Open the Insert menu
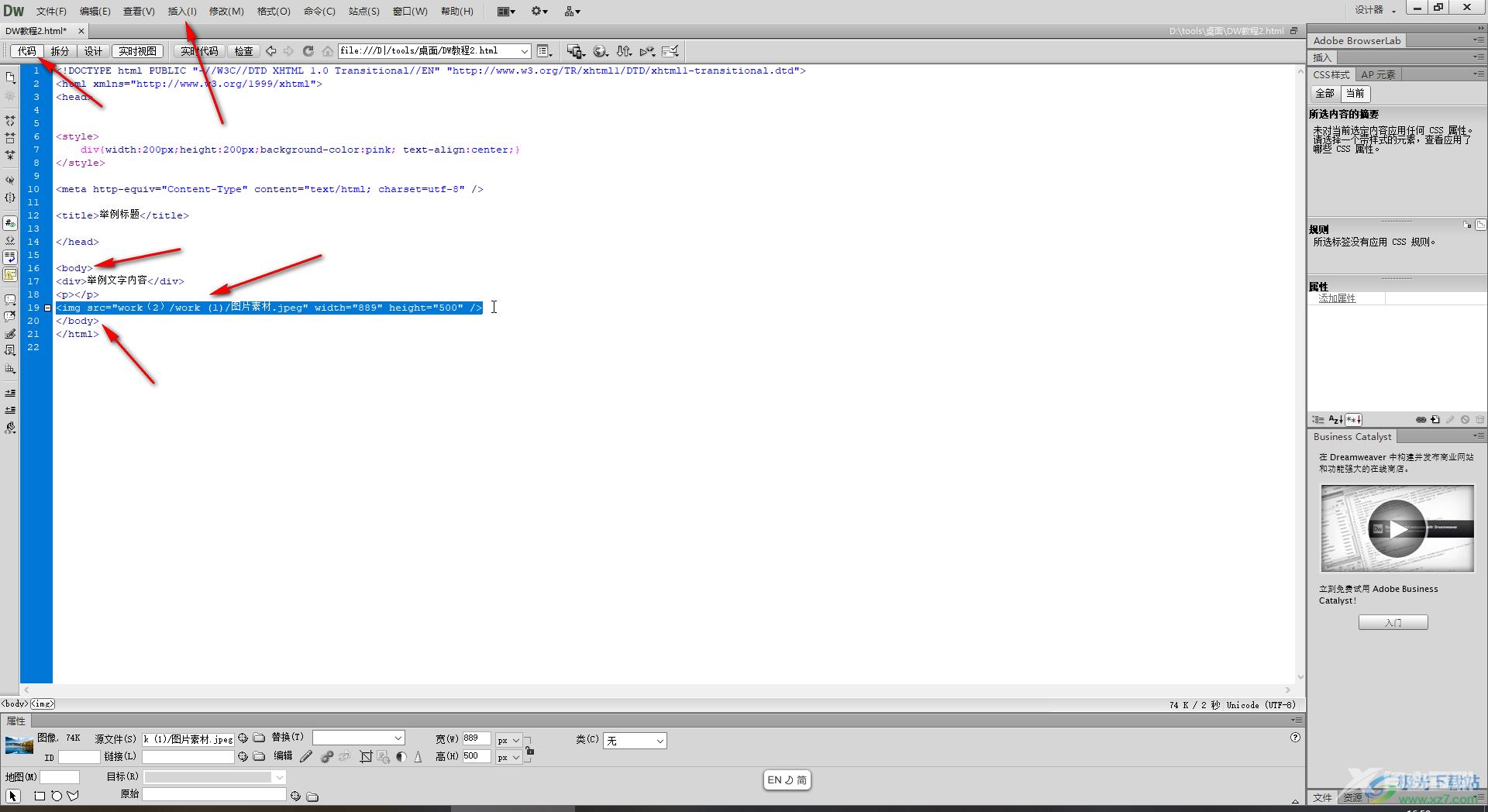This screenshot has height=812, width=1488. pyautogui.click(x=182, y=12)
